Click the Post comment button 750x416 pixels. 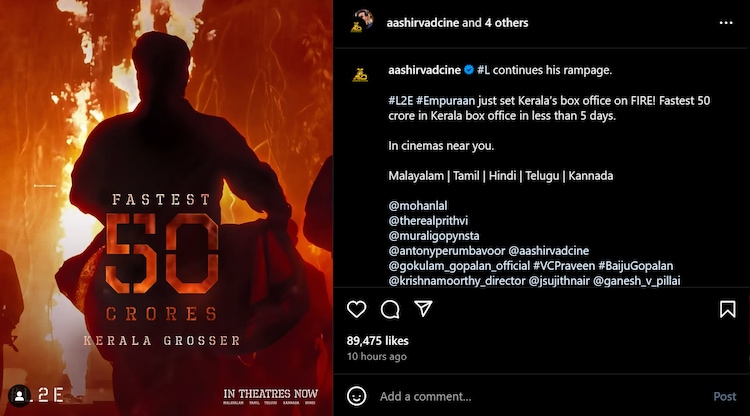[725, 396]
